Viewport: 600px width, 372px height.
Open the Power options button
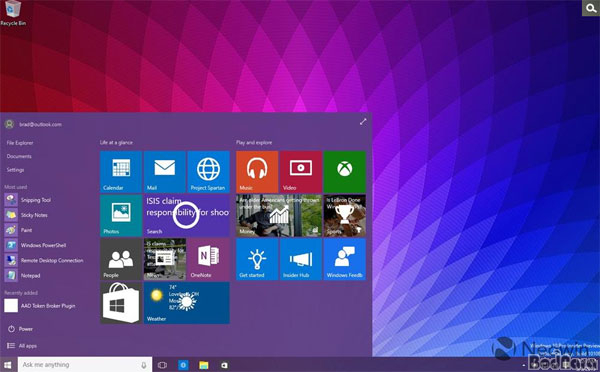click(x=21, y=329)
